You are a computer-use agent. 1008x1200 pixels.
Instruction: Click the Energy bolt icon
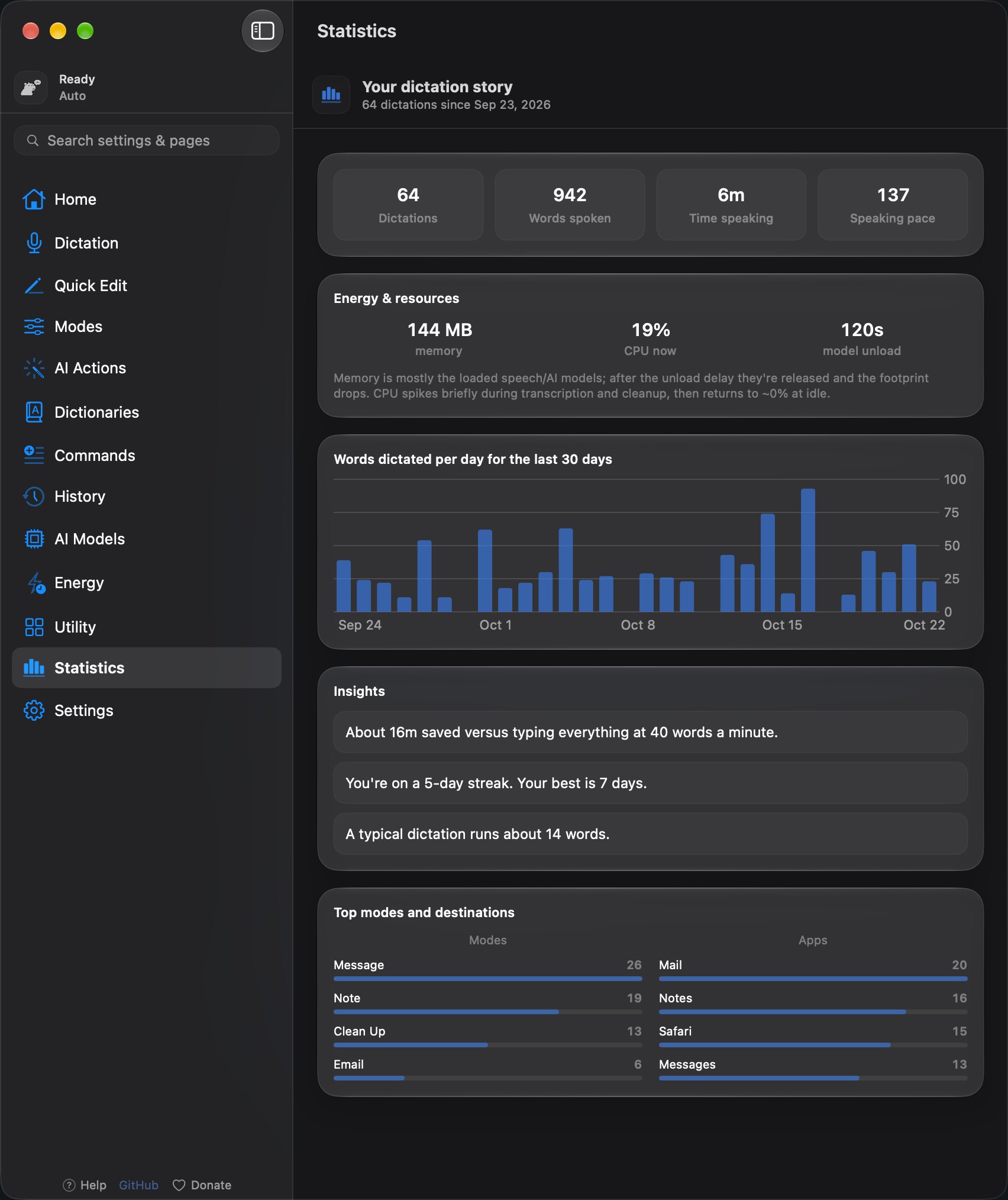pyautogui.click(x=35, y=583)
